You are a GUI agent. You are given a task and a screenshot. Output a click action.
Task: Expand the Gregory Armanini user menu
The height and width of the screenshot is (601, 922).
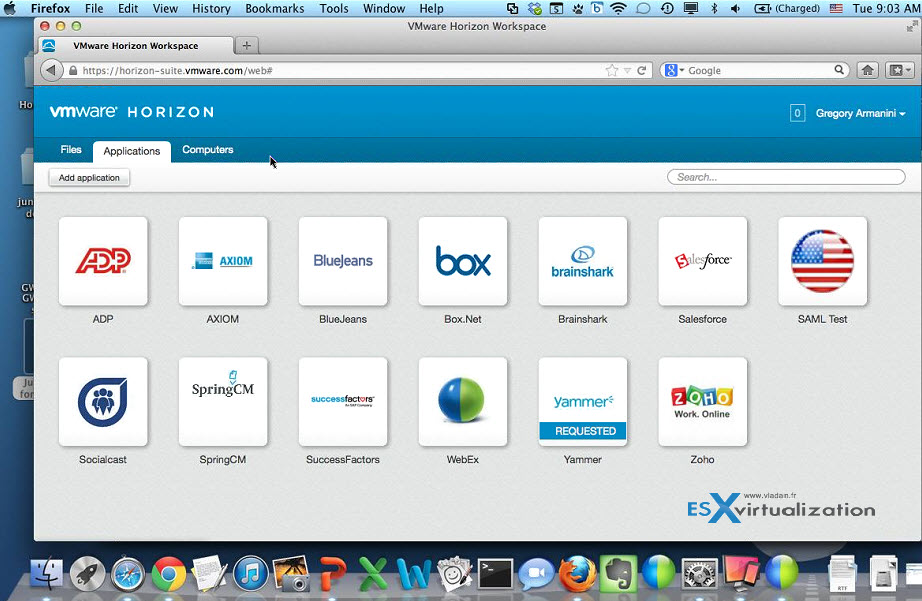860,113
